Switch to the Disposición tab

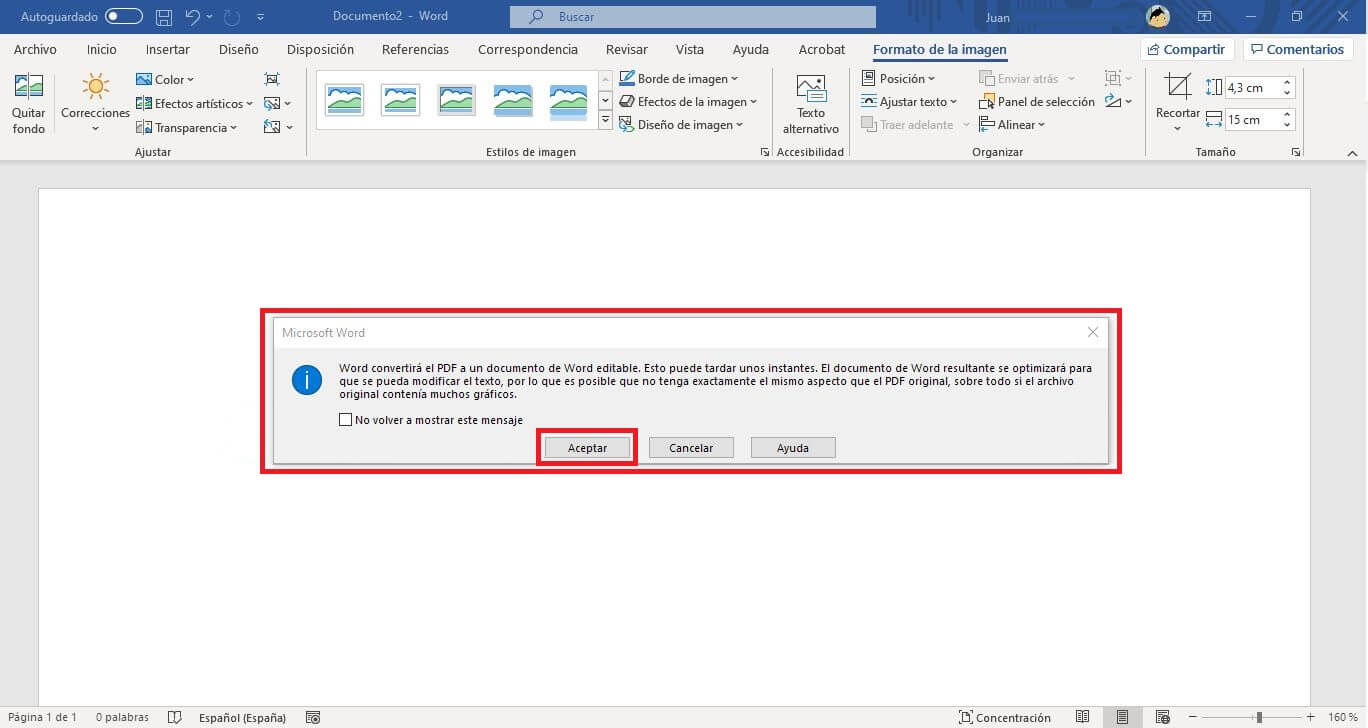pyautogui.click(x=320, y=49)
